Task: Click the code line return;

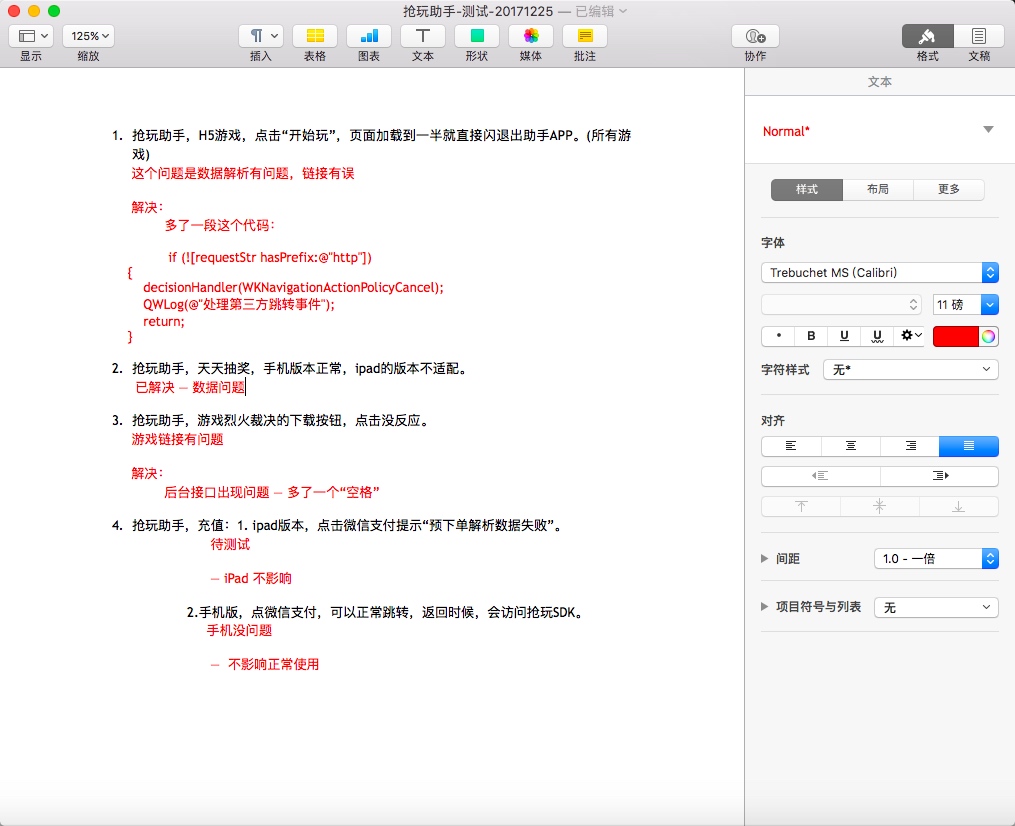Action: click(x=164, y=322)
